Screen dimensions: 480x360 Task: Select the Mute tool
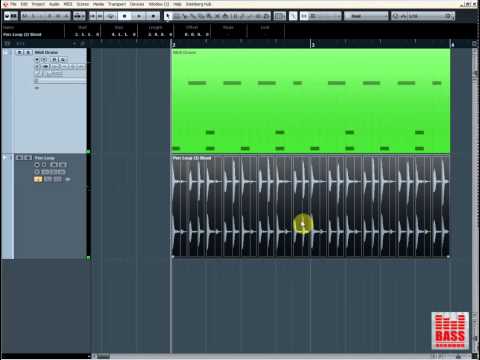click(x=217, y=16)
